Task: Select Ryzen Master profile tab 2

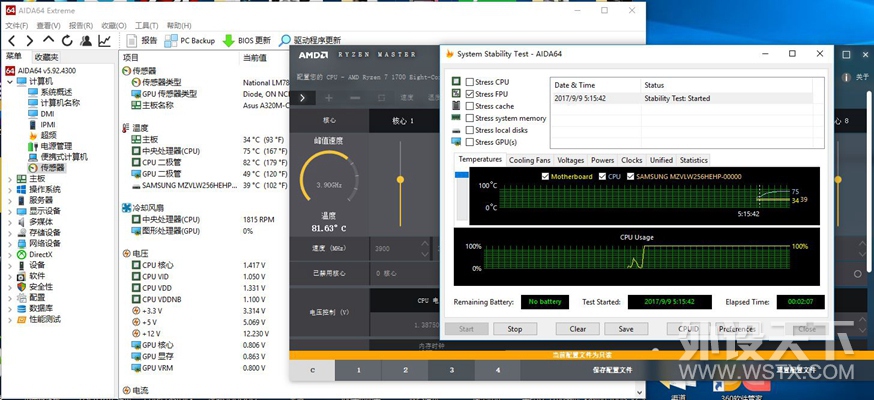Action: [x=405, y=370]
